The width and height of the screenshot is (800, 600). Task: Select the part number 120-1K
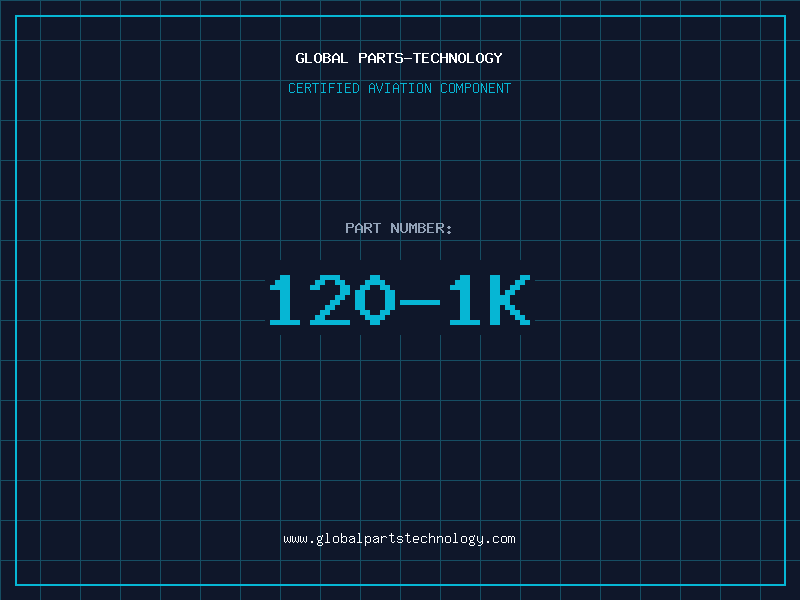pos(400,300)
